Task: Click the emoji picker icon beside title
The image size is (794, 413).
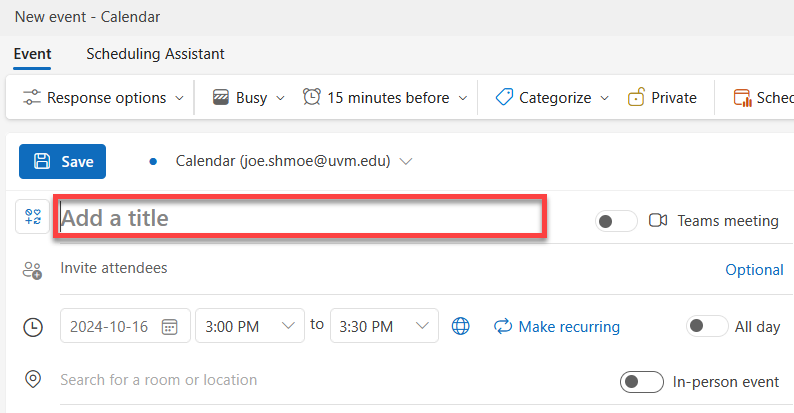Action: pyautogui.click(x=33, y=217)
